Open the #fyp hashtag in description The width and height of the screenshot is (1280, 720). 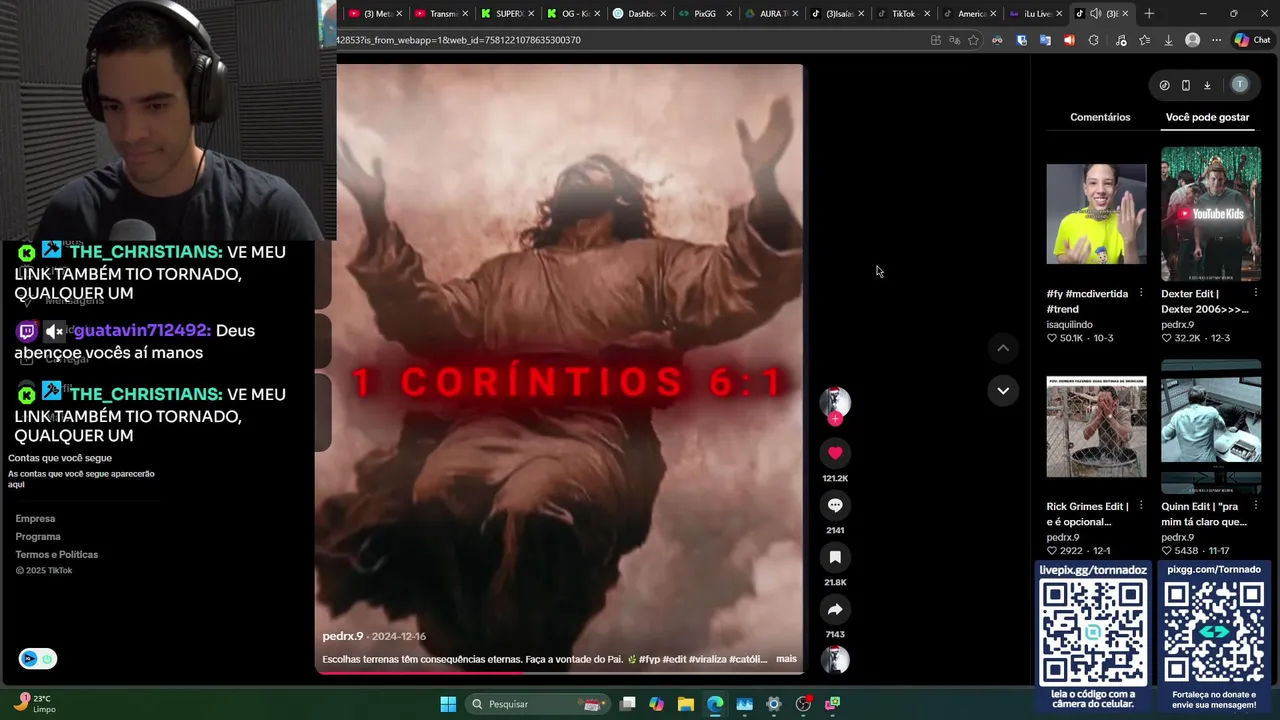tap(649, 659)
